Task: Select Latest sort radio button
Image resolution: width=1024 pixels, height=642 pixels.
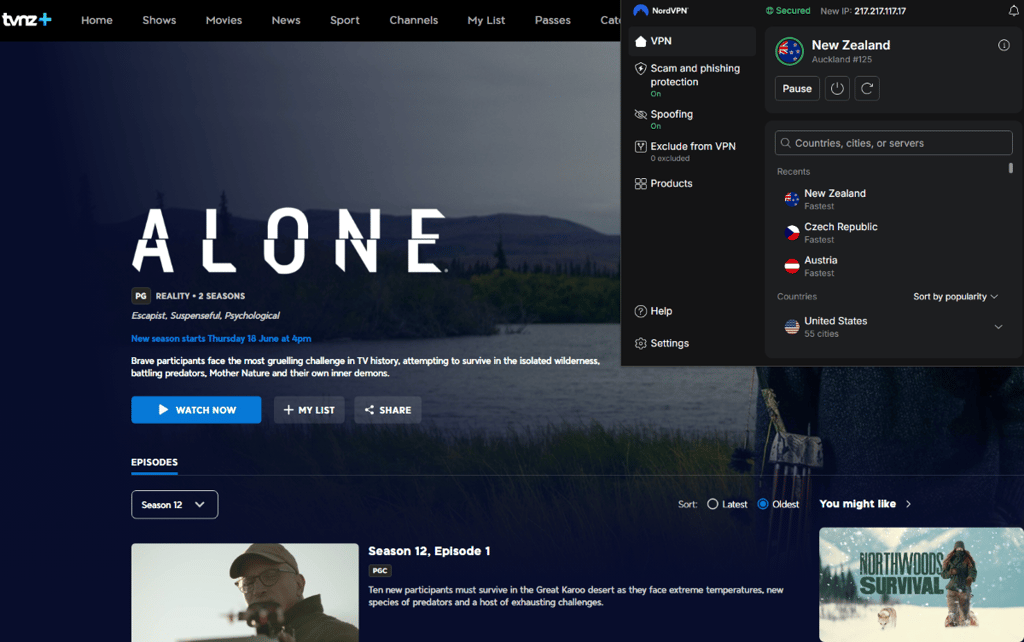Action: click(712, 504)
